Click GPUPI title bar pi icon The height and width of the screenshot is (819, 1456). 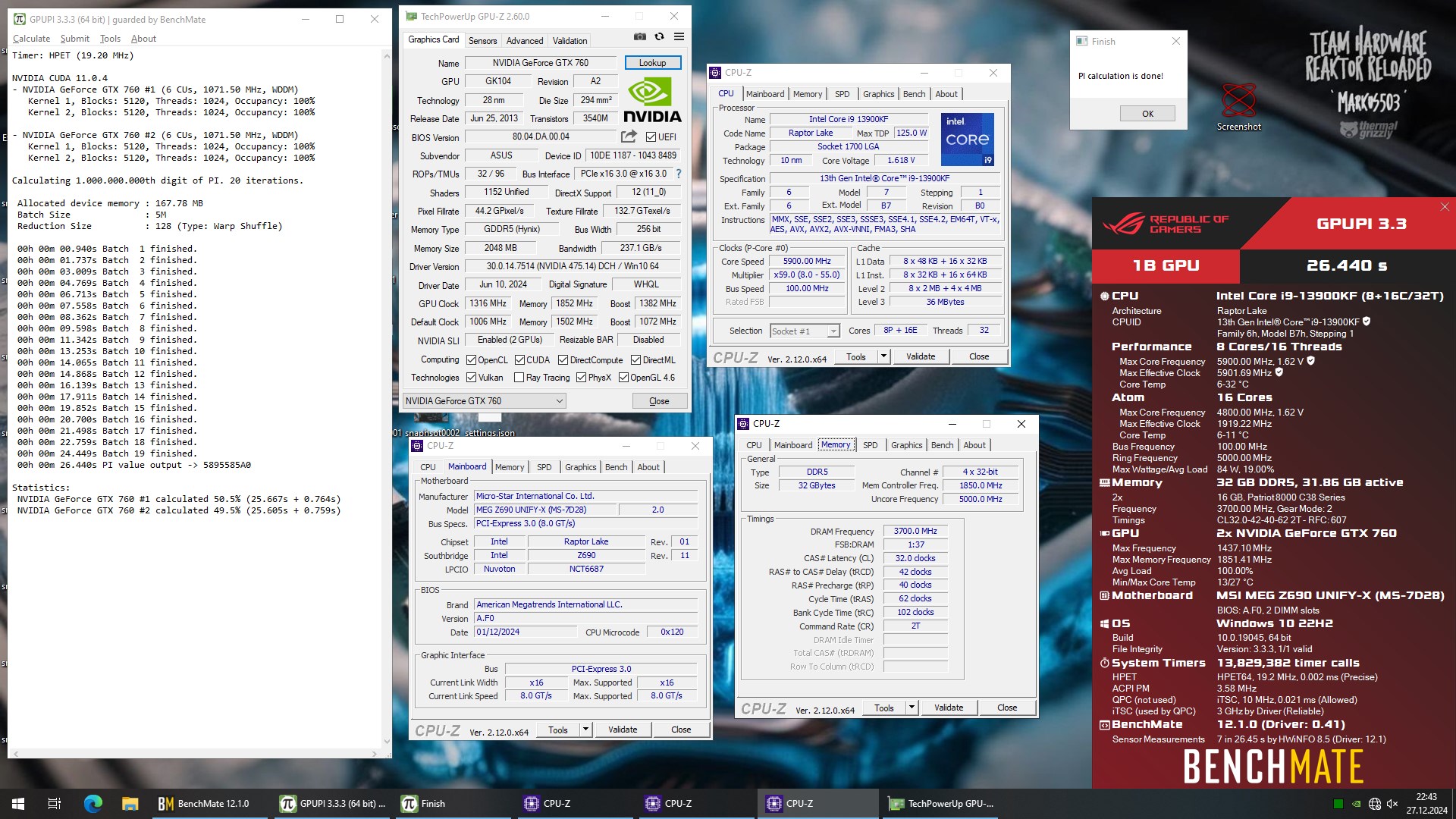point(20,19)
